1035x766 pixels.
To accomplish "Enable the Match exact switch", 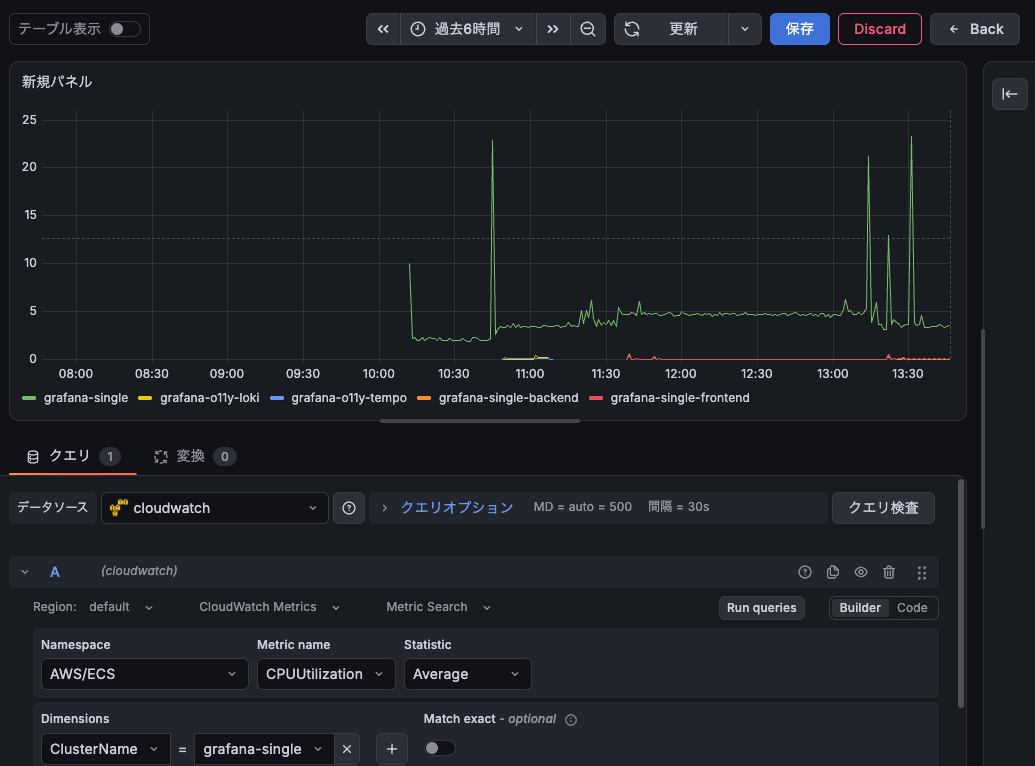I will point(439,748).
